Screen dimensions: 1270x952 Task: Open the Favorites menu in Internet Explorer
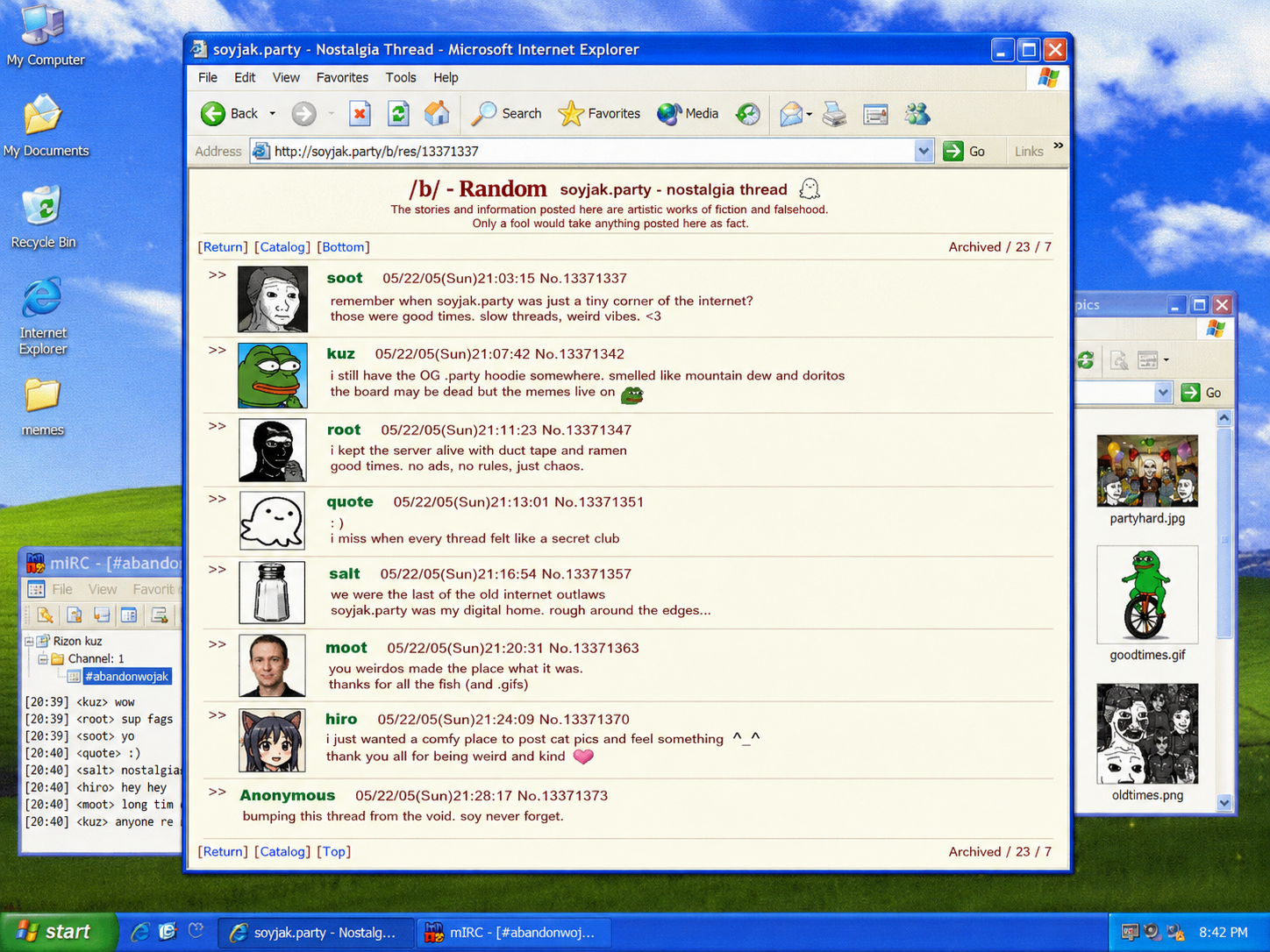342,77
